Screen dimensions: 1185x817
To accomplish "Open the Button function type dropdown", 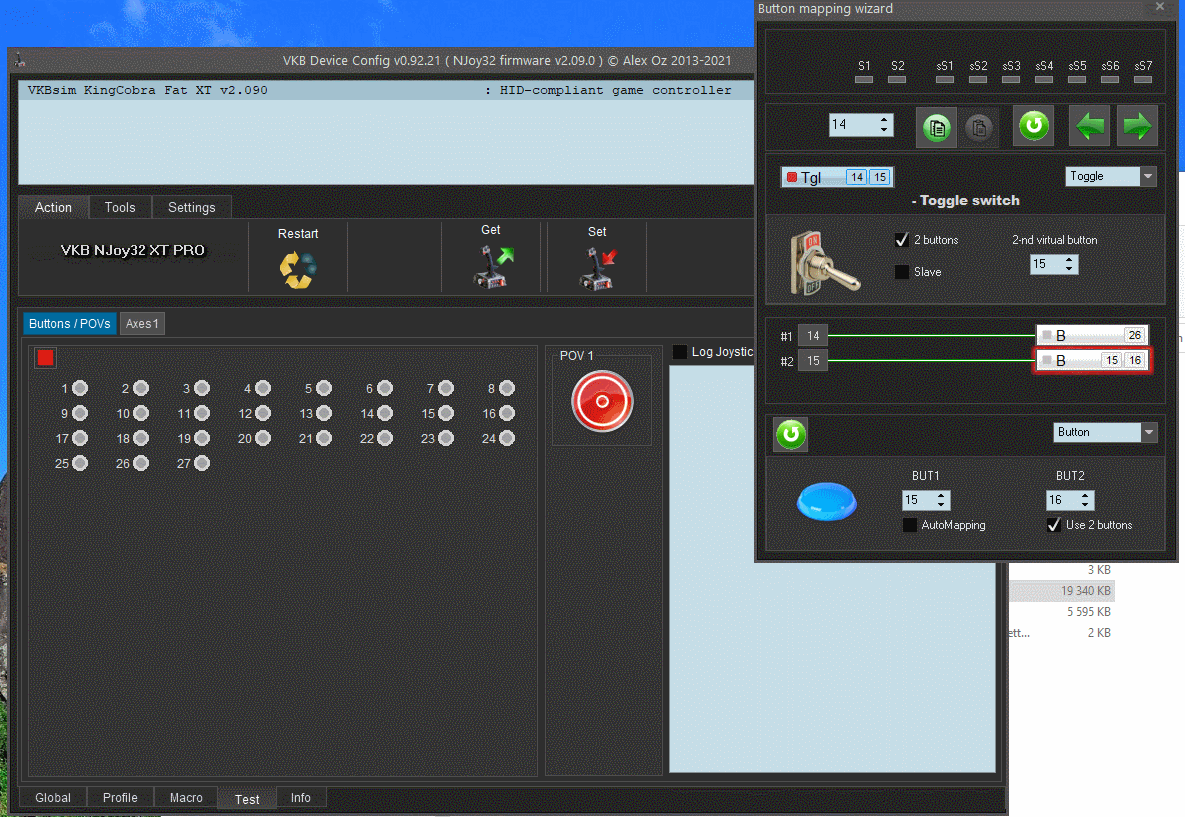I will click(x=1149, y=432).
